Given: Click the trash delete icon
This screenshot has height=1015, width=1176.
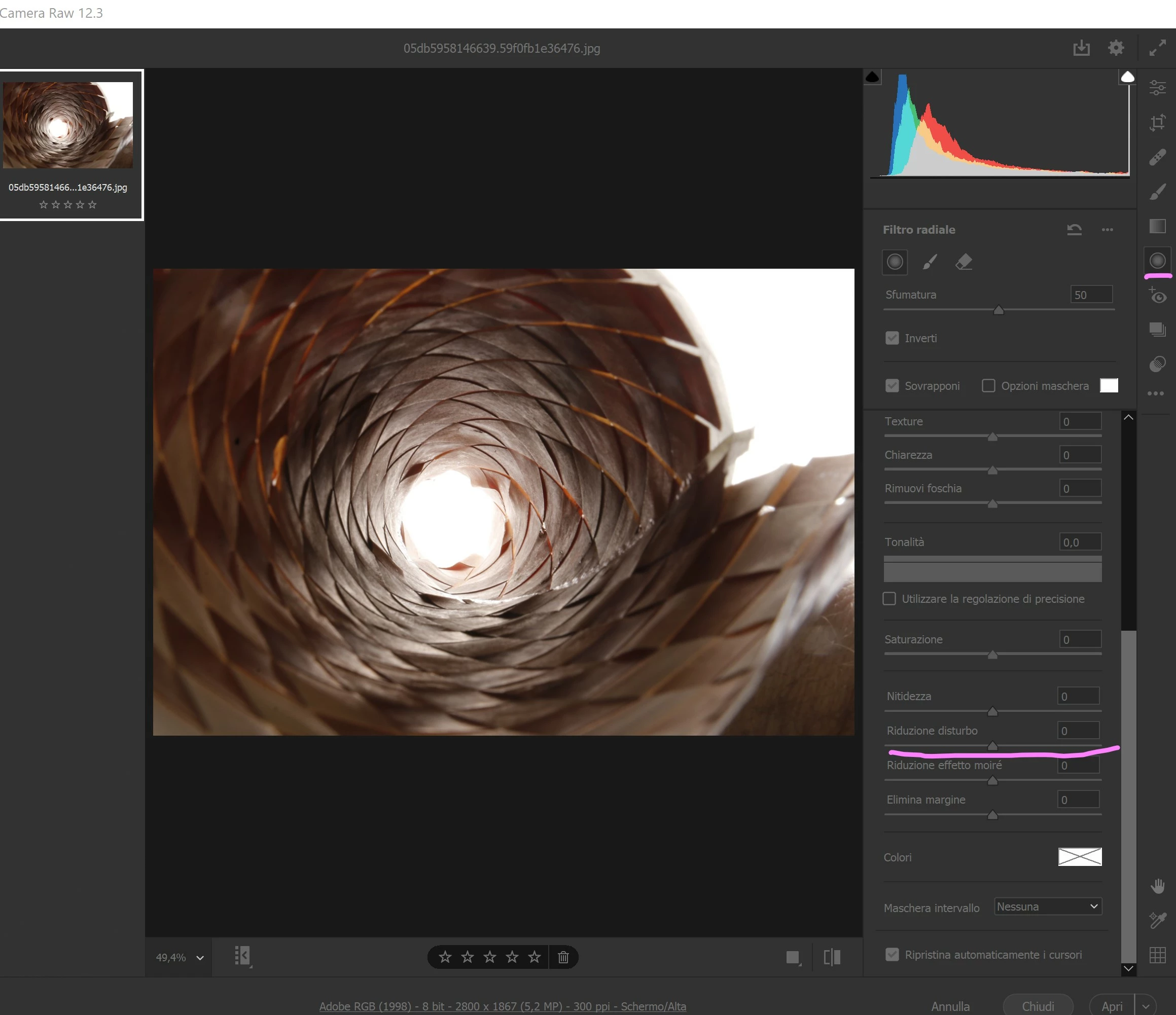Looking at the screenshot, I should [563, 957].
